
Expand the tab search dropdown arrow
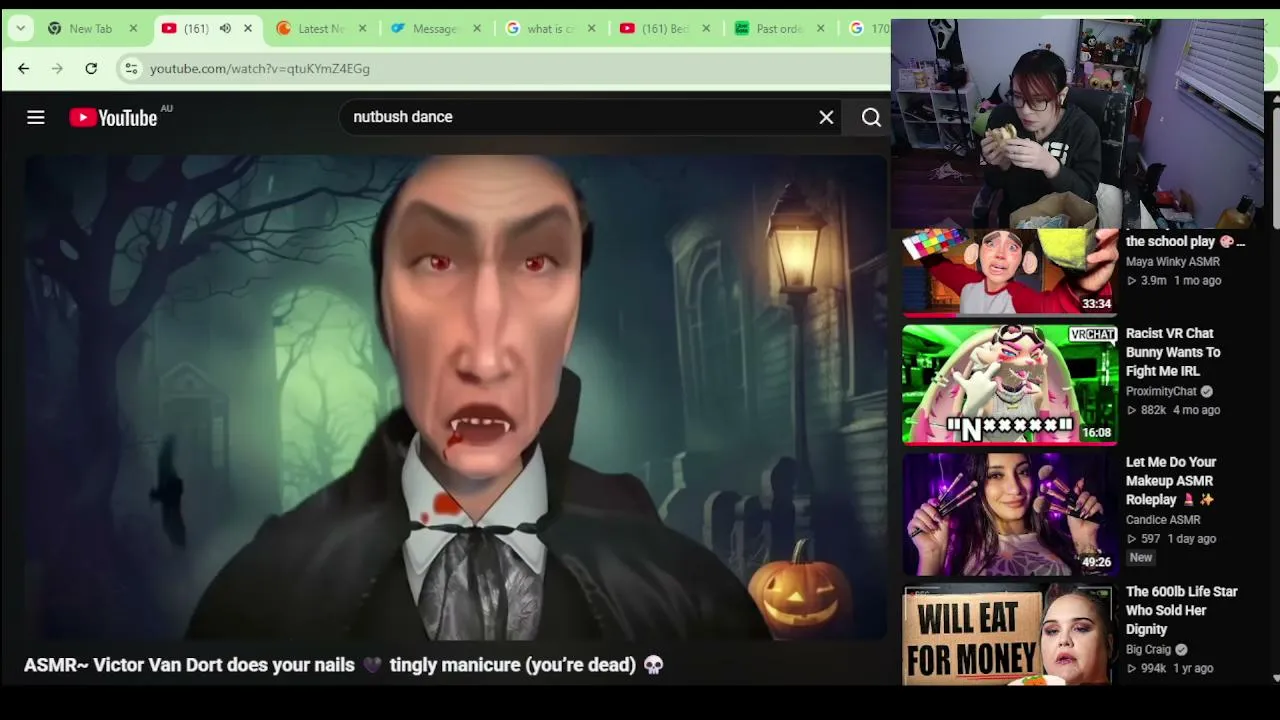[x=20, y=28]
